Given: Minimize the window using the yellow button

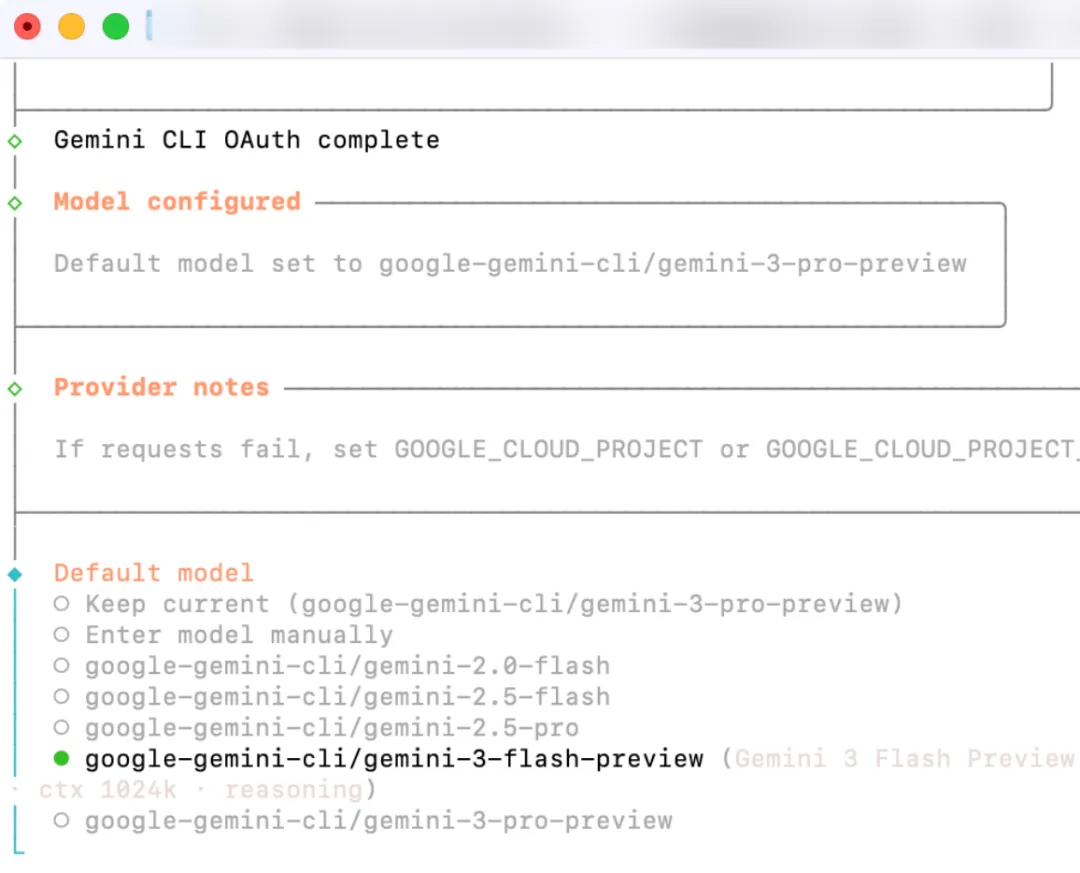Looking at the screenshot, I should 71,26.
